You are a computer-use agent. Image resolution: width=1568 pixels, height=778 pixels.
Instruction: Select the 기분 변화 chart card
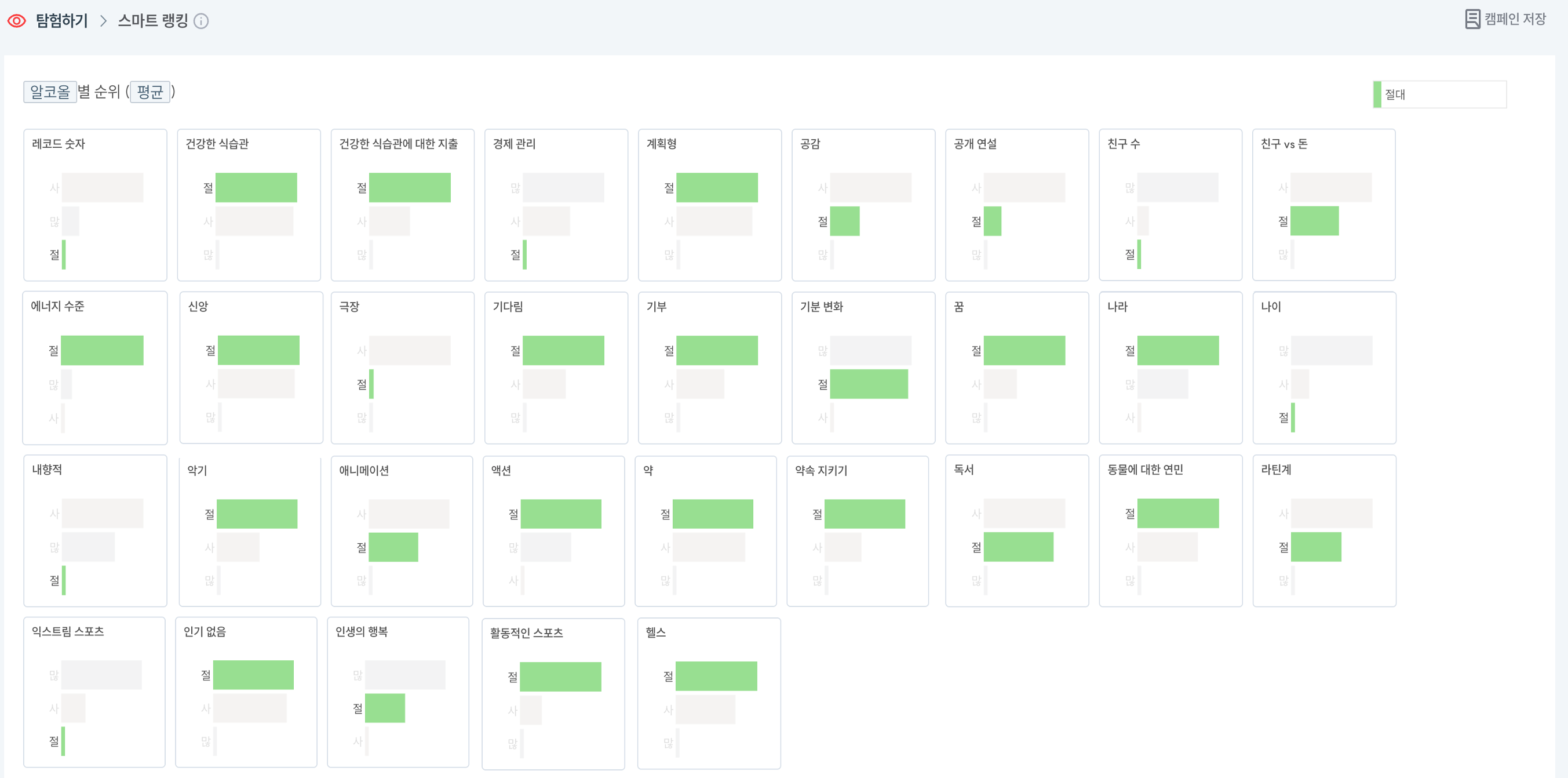click(x=863, y=368)
